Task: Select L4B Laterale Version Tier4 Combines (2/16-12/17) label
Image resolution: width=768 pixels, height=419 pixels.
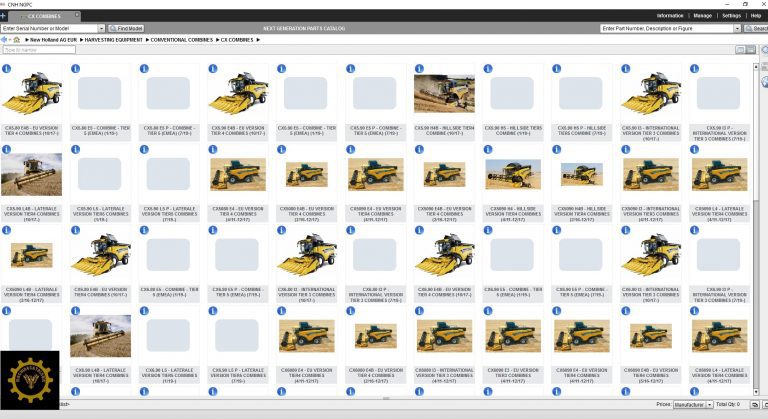Action: (32, 295)
